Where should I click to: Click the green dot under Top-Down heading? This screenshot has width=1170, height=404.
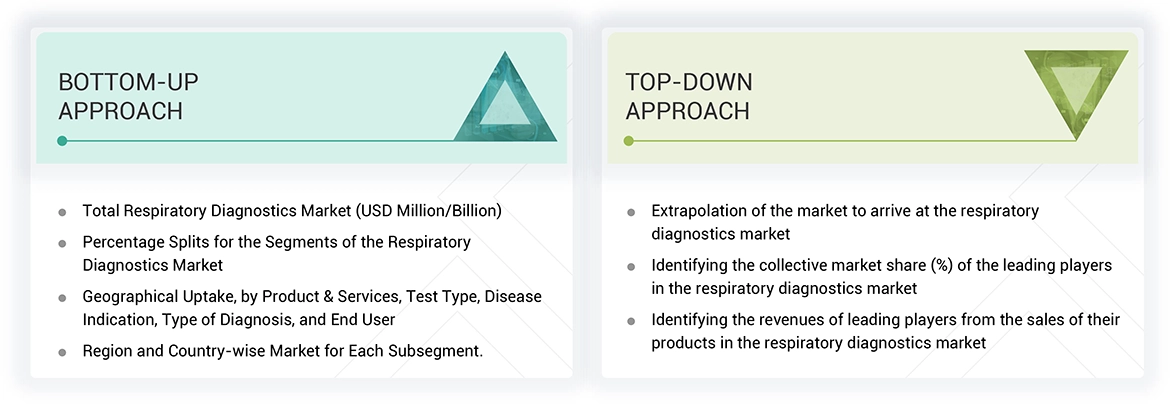pyautogui.click(x=629, y=141)
